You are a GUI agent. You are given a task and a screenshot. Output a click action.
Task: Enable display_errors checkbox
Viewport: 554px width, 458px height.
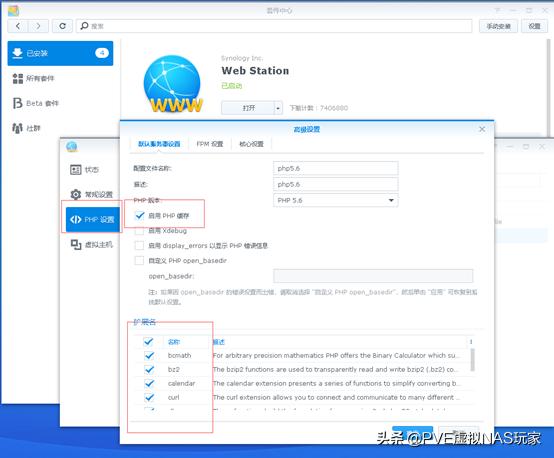click(x=140, y=246)
